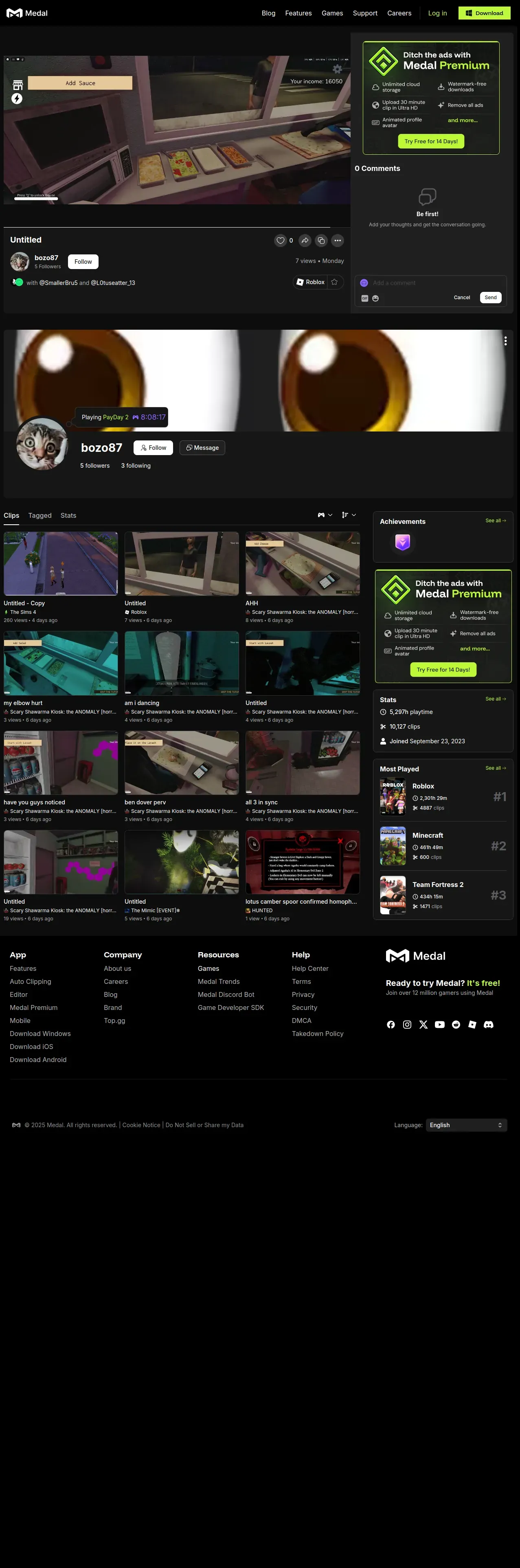Open the roblox.tv icon in the footer socials
This screenshot has height=1568, width=520.
pyautogui.click(x=472, y=1025)
